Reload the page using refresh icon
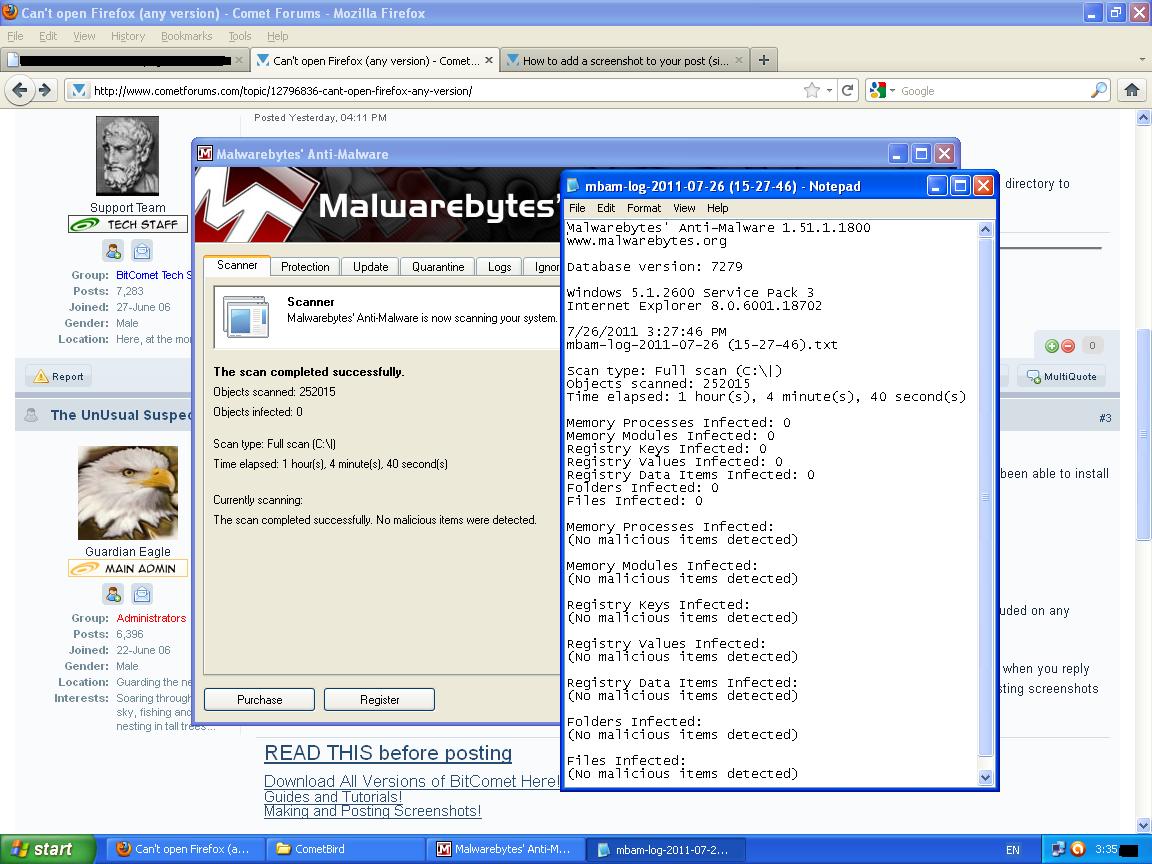The image size is (1152, 864). tap(847, 90)
